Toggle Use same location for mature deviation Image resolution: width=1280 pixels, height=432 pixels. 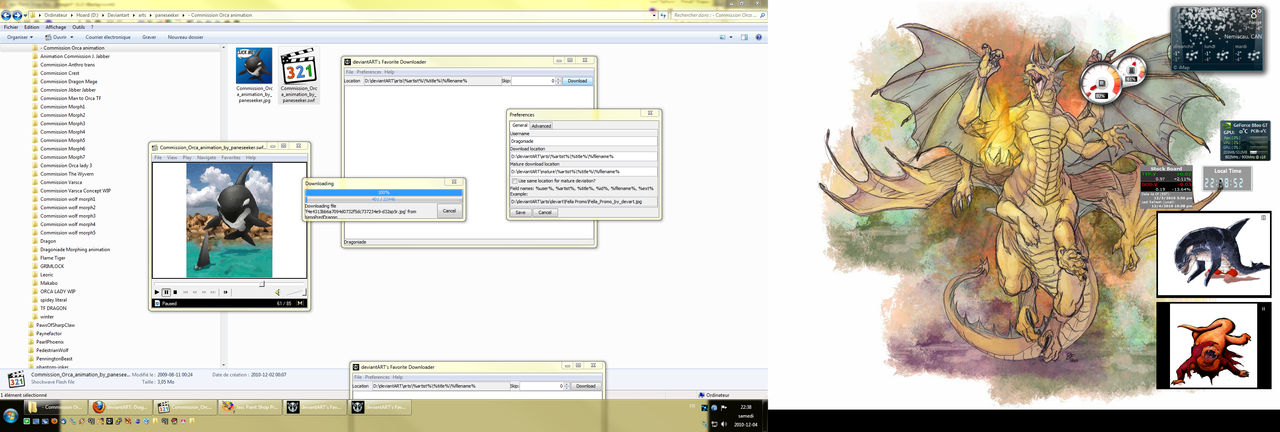[513, 180]
